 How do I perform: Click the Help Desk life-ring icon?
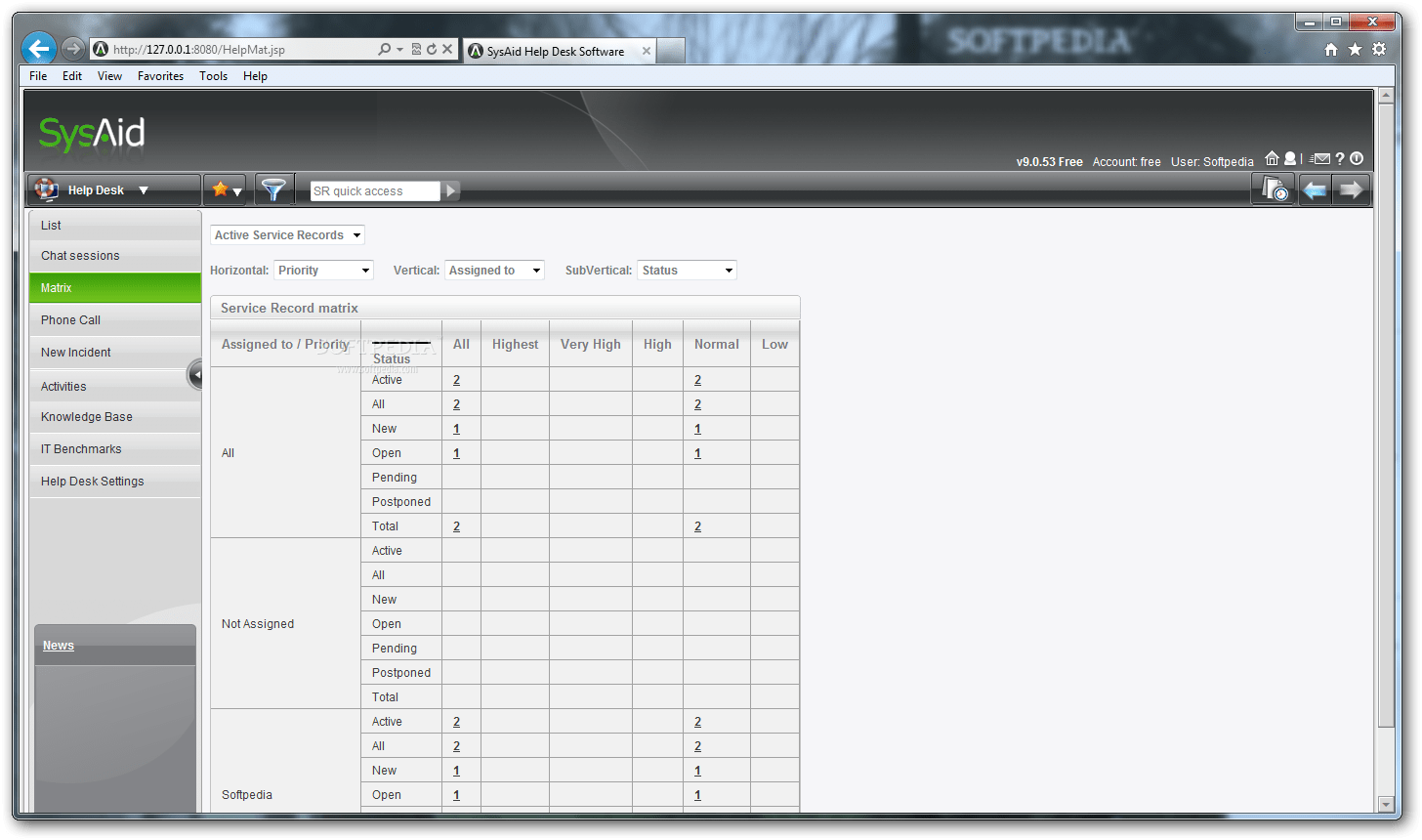(x=45, y=189)
